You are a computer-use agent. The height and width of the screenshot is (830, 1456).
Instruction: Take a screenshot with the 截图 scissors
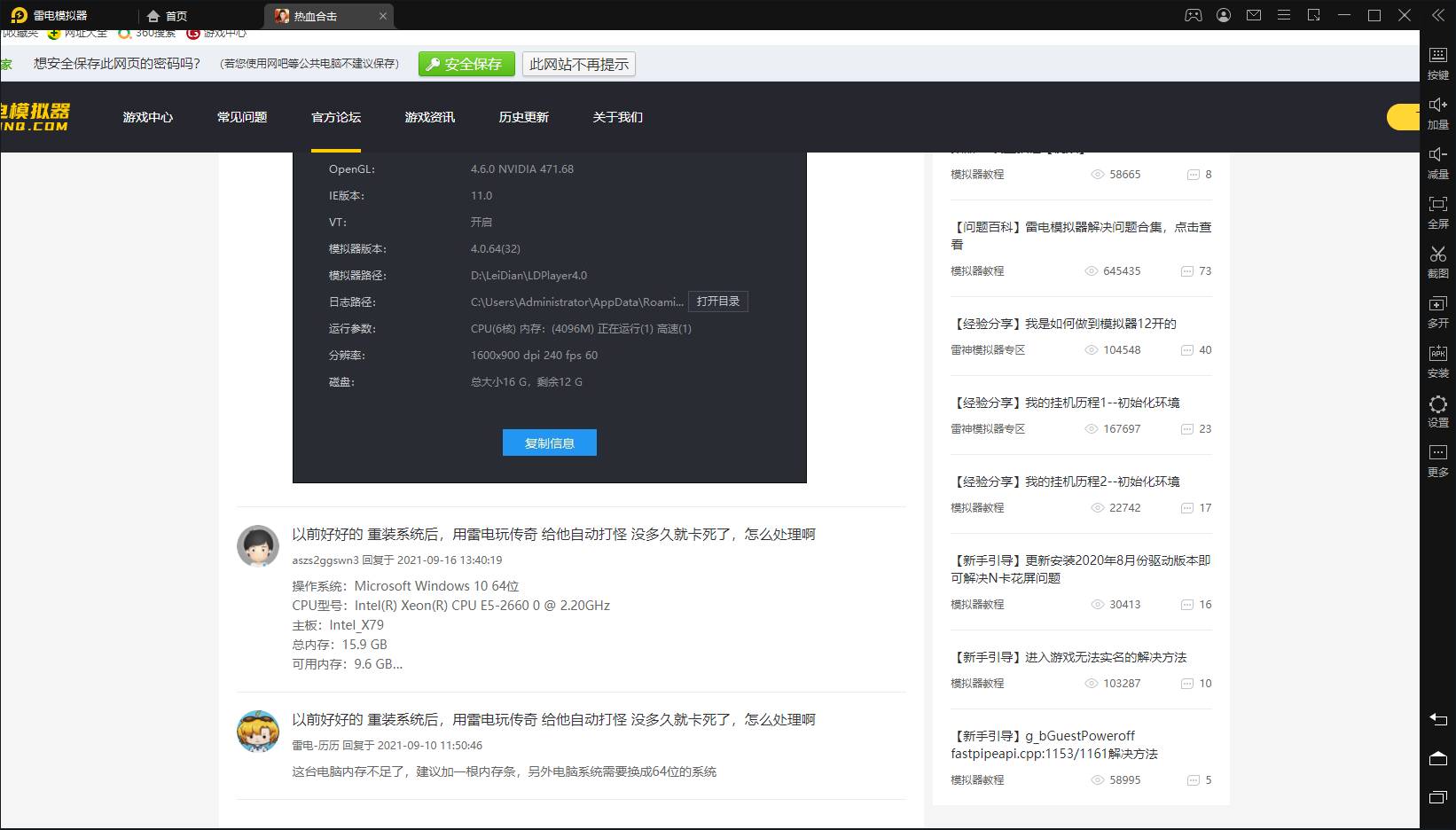point(1437,261)
